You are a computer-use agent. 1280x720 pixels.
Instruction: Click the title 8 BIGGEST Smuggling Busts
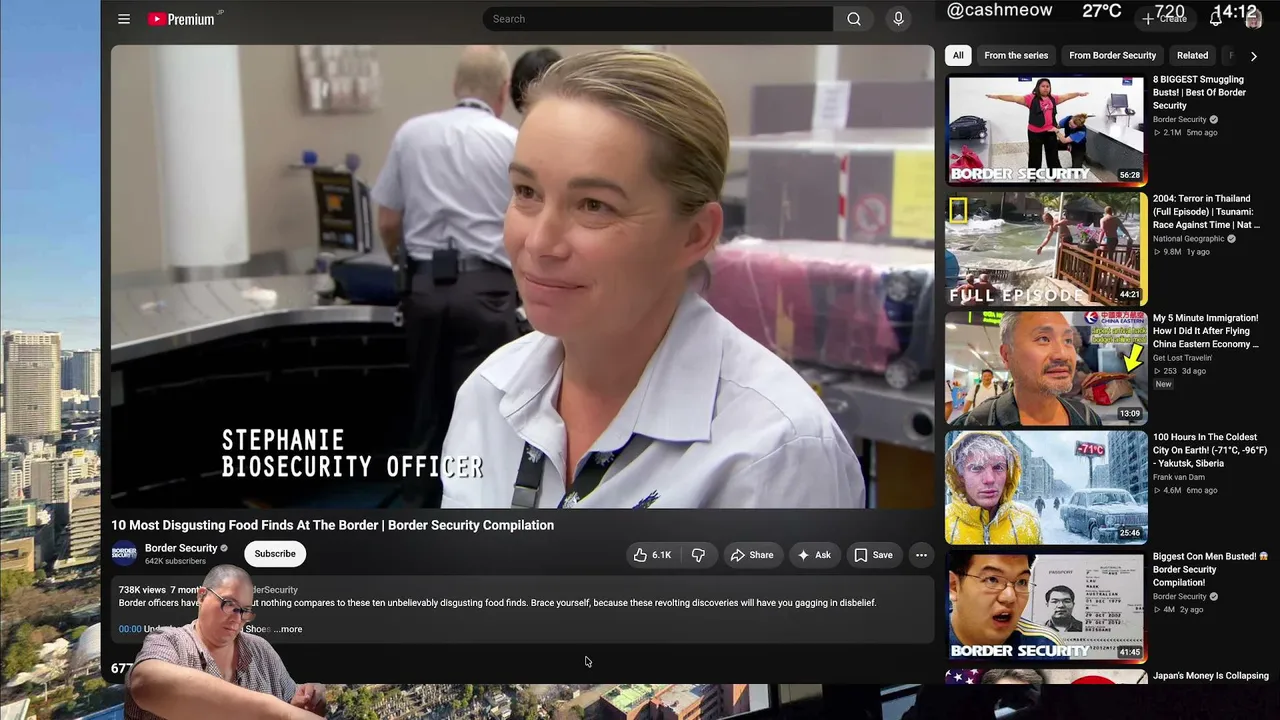1200,92
